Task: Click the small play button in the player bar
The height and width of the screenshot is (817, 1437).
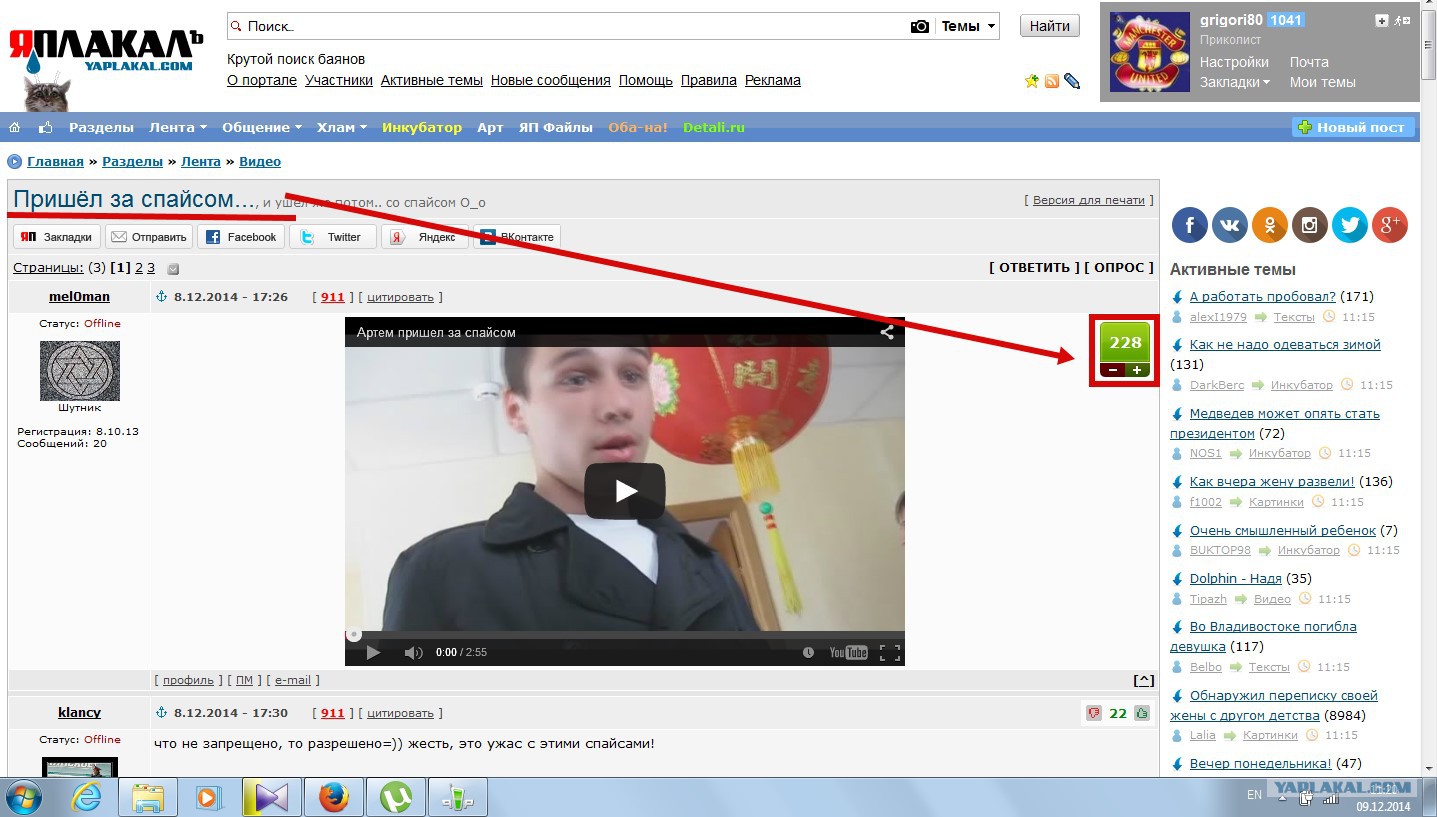Action: (373, 653)
